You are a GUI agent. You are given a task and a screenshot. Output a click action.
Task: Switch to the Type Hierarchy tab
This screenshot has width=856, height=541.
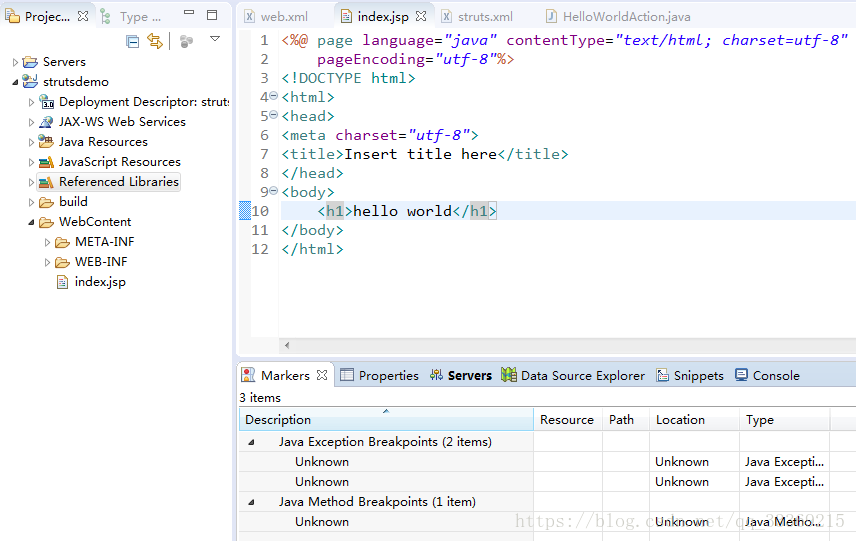coord(132,17)
